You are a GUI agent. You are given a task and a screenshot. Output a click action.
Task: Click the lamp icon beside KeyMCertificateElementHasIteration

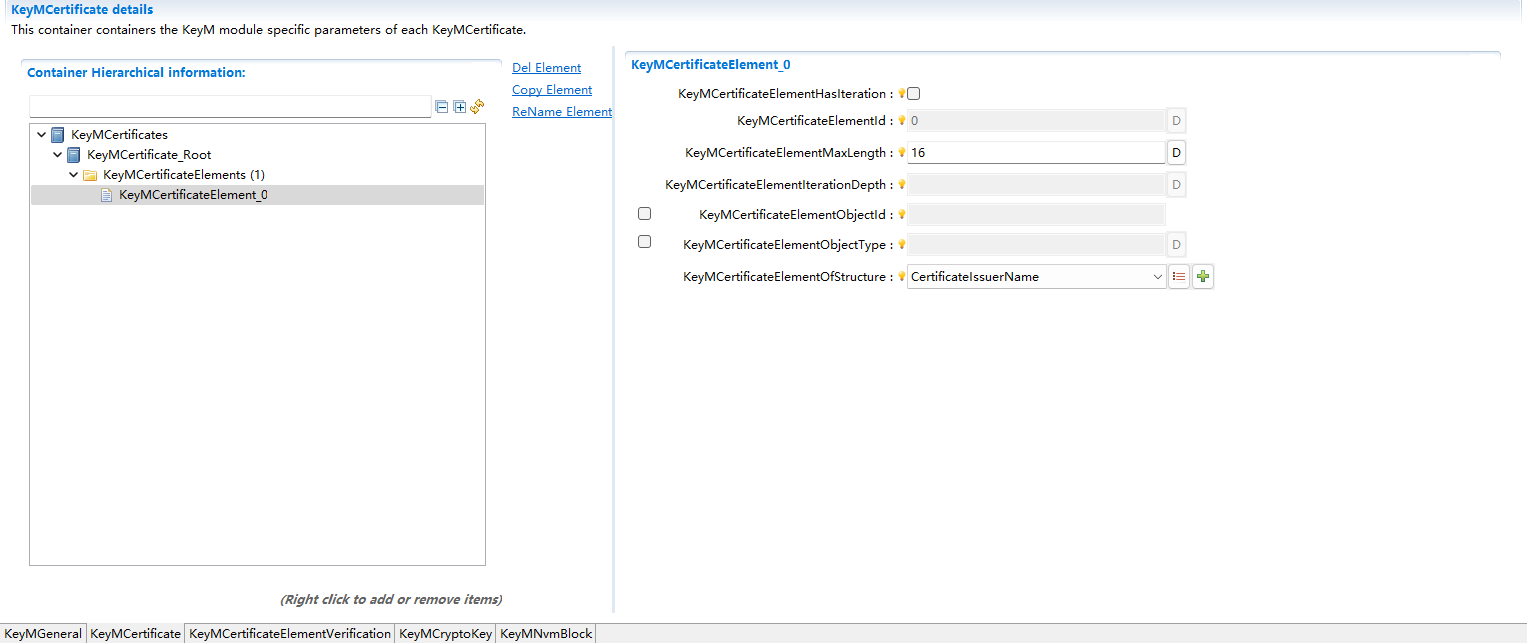coord(902,93)
